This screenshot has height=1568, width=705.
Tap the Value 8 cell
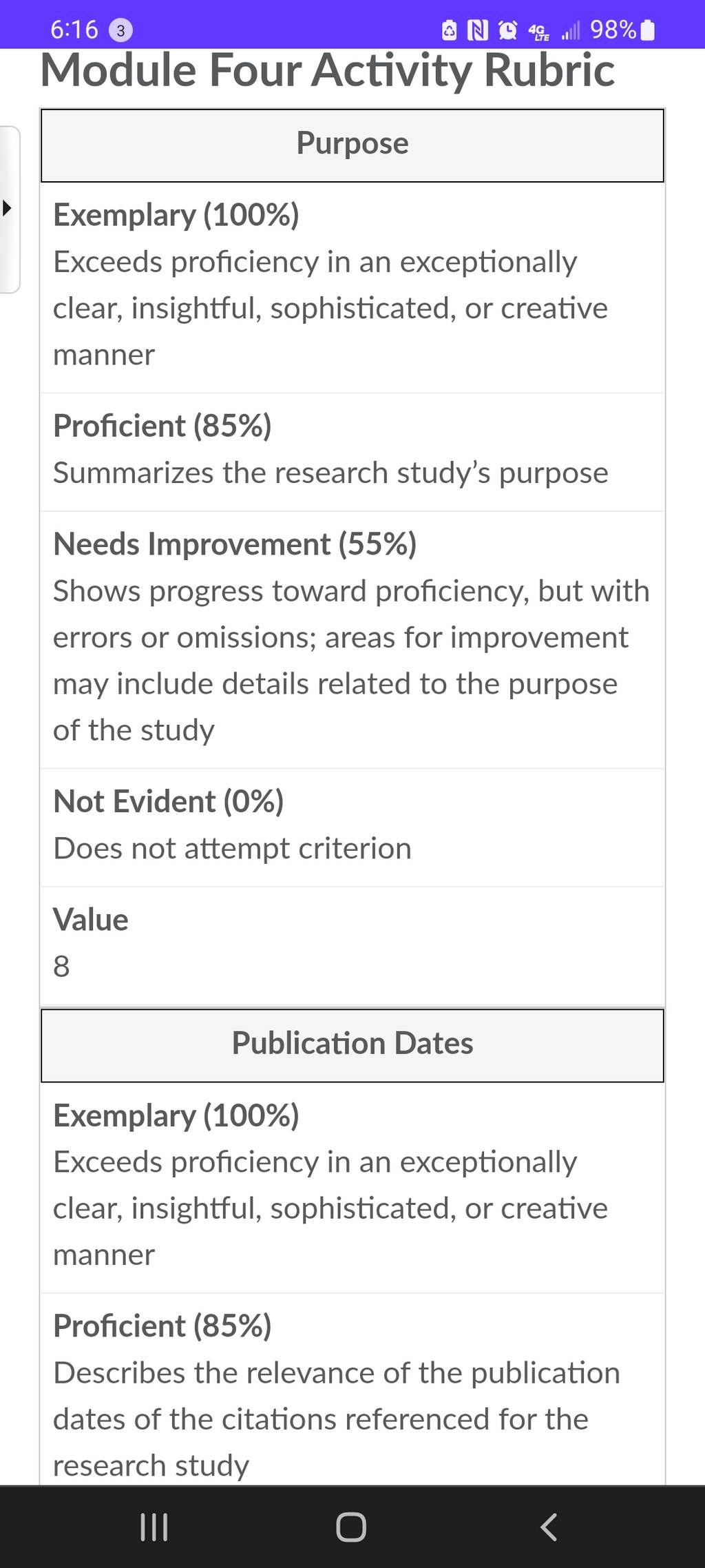tap(352, 946)
